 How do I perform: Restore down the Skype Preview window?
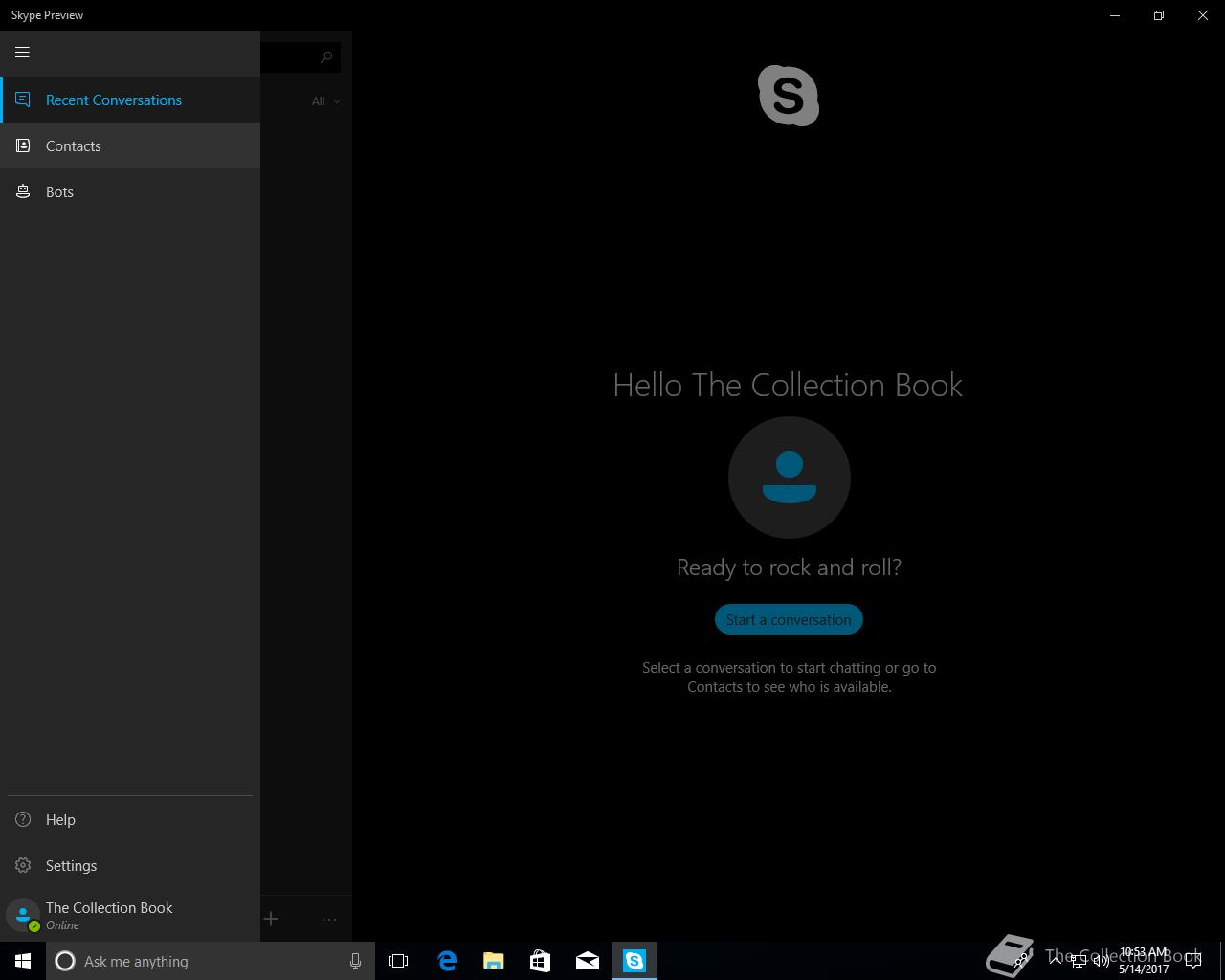1159,15
